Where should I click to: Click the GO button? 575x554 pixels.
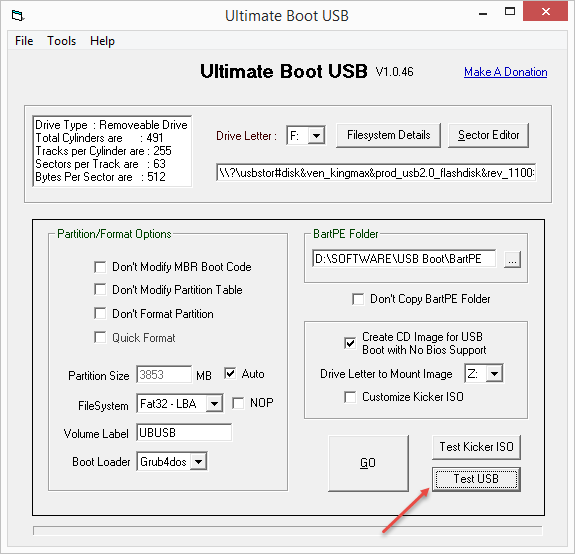368,463
